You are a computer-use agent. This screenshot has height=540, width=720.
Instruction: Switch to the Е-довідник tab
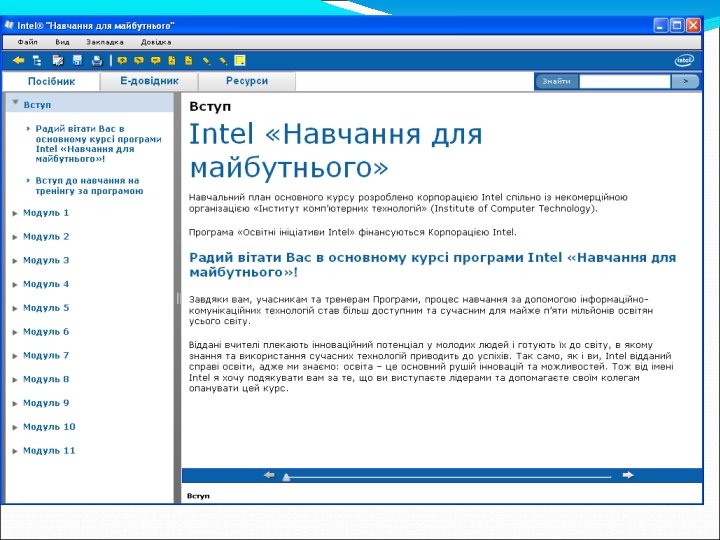149,81
